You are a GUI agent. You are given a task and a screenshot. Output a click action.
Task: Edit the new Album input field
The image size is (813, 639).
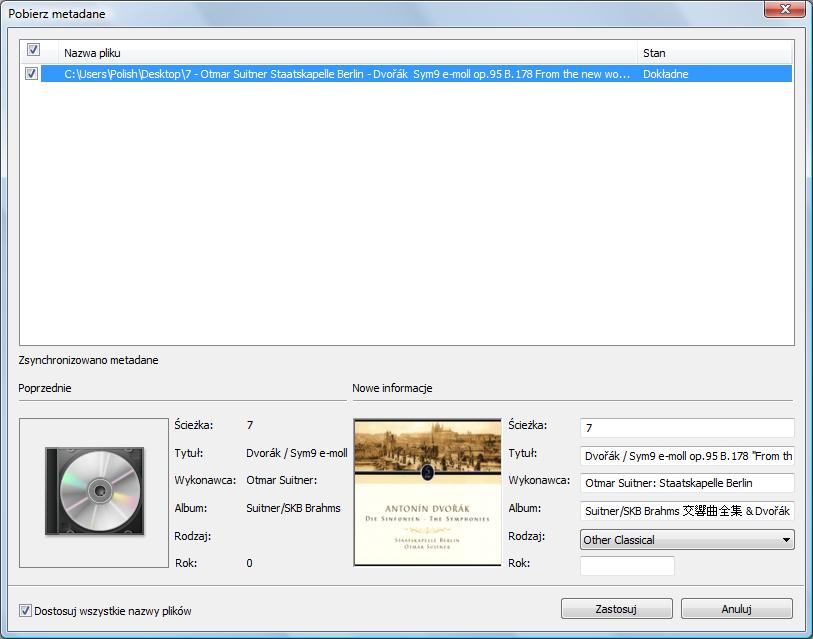(687, 511)
